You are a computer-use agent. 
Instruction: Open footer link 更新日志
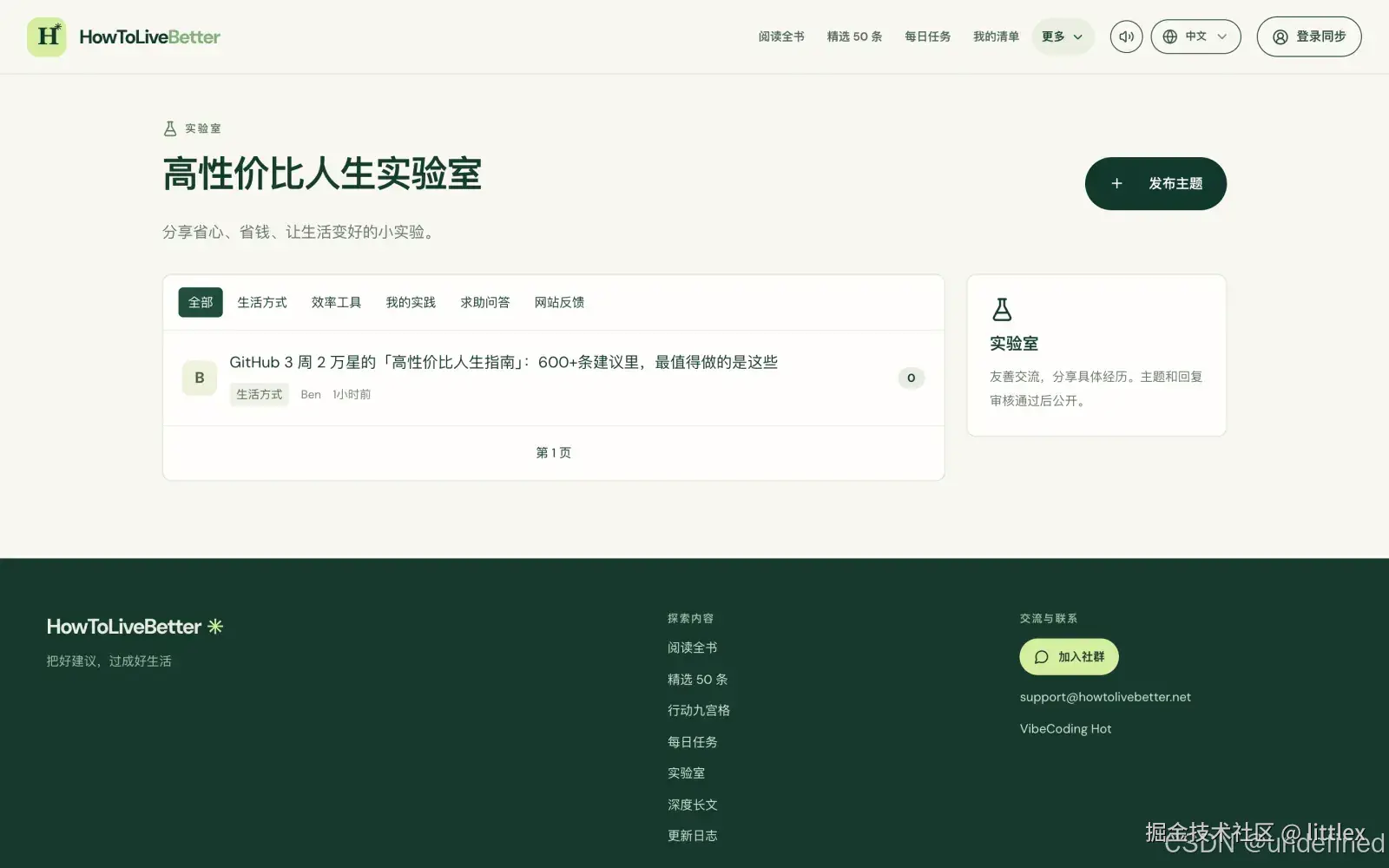tap(693, 836)
